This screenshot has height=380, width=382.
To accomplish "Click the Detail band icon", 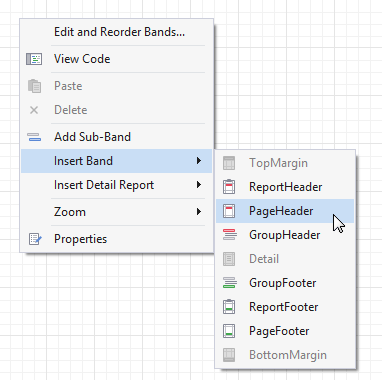I will click(229, 259).
